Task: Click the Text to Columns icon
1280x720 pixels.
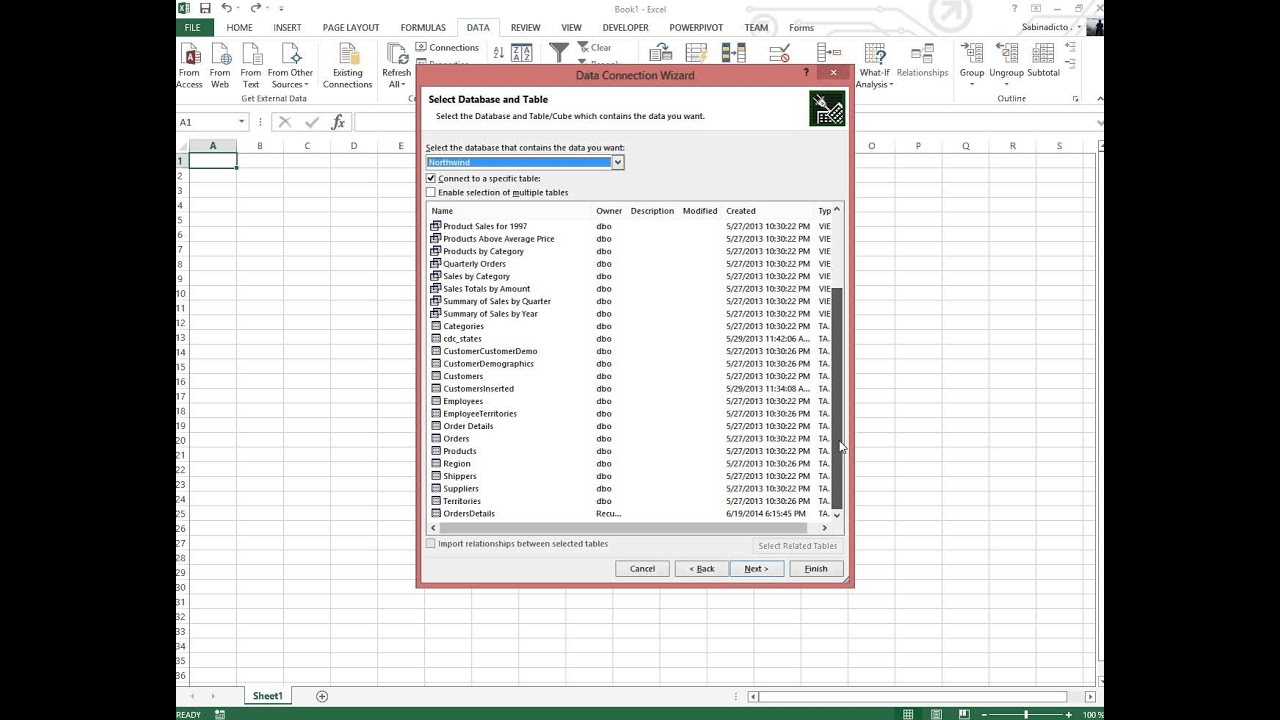Action: 660,53
